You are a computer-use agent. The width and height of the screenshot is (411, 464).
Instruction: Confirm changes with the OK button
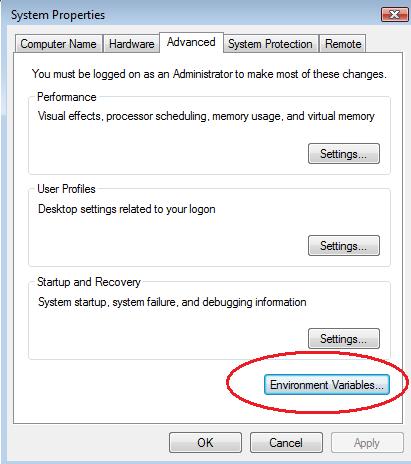(205, 443)
